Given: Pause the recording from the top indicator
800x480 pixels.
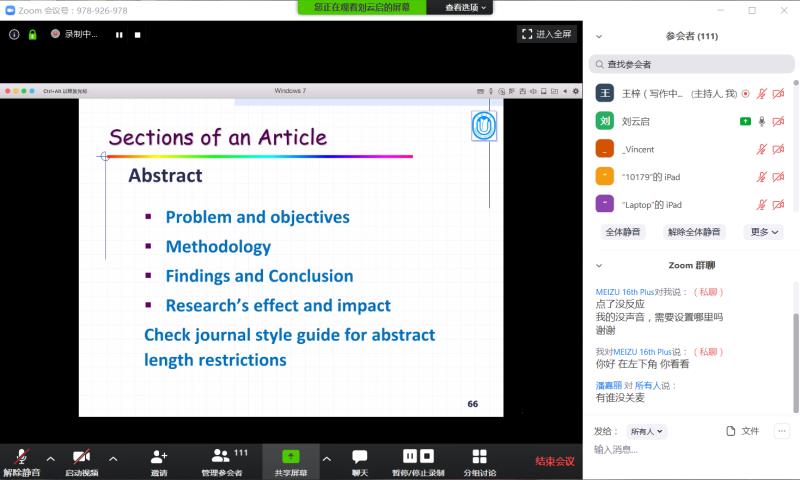Looking at the screenshot, I should 119,34.
